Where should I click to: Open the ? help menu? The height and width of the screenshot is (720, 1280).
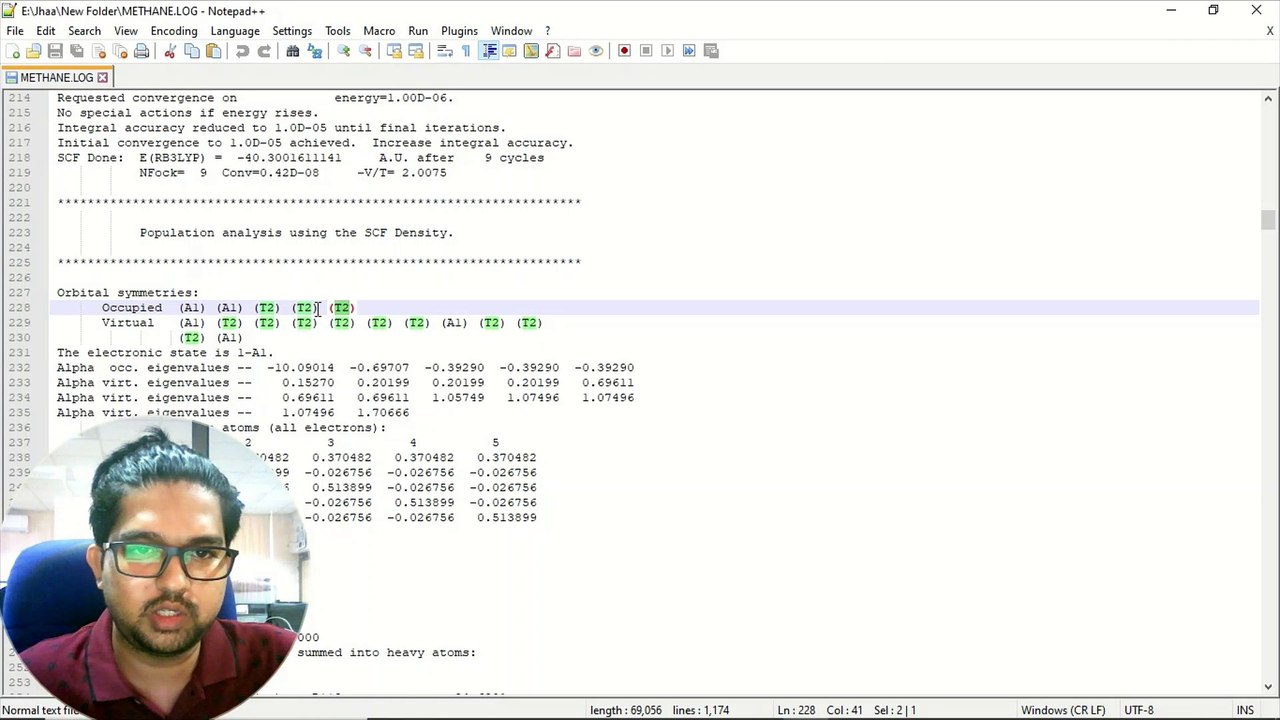coord(547,31)
